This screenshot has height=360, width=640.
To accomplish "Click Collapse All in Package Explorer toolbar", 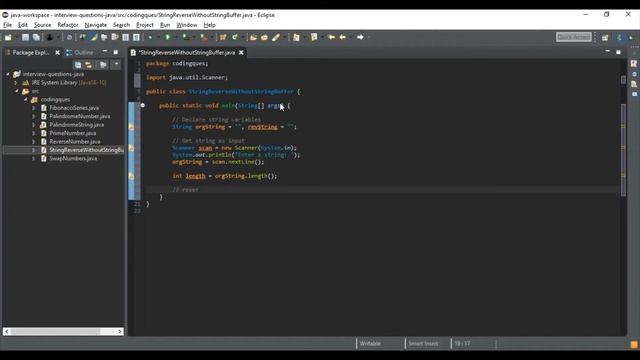I will pos(78,65).
